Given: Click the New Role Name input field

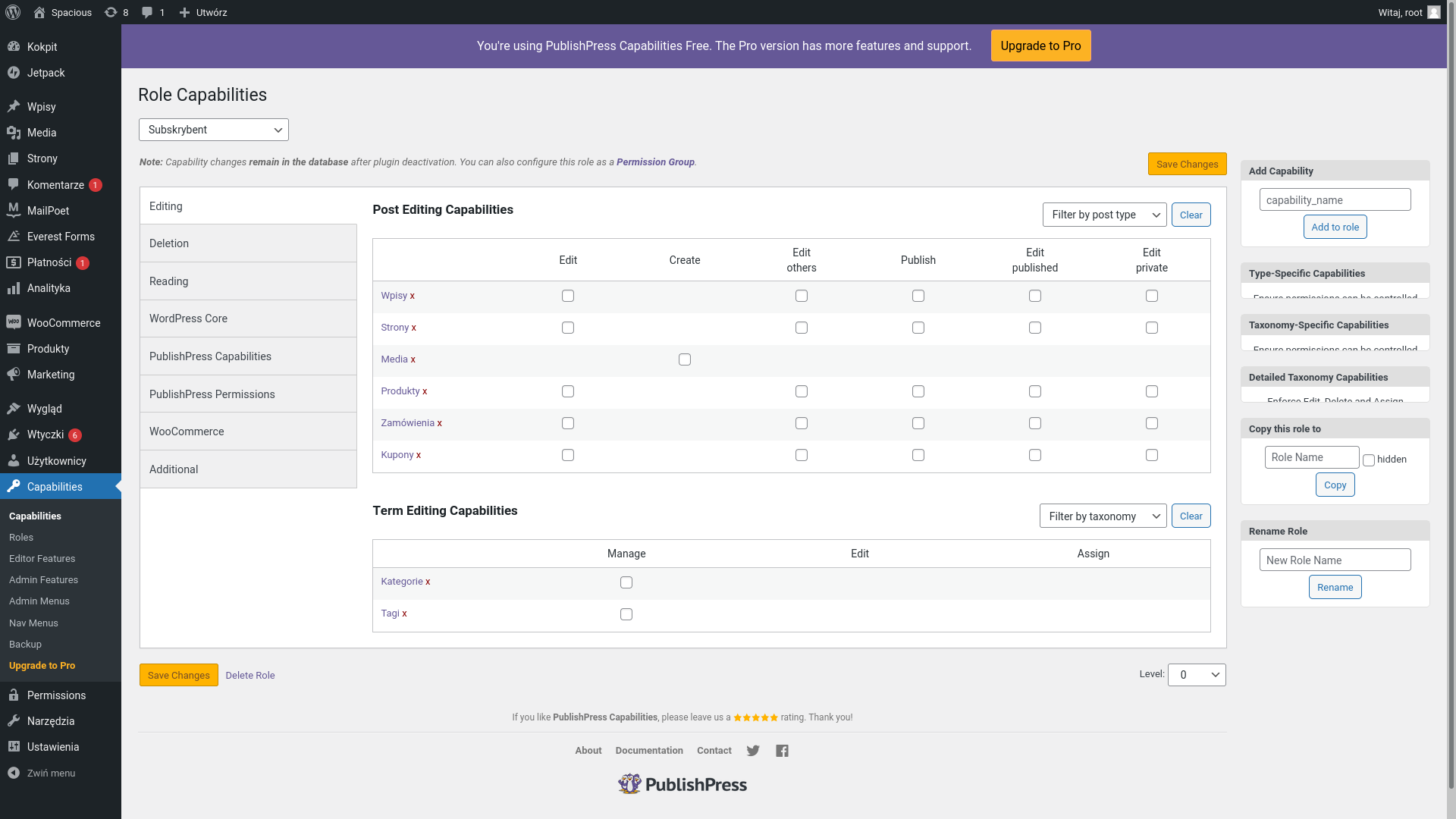Looking at the screenshot, I should (x=1335, y=560).
